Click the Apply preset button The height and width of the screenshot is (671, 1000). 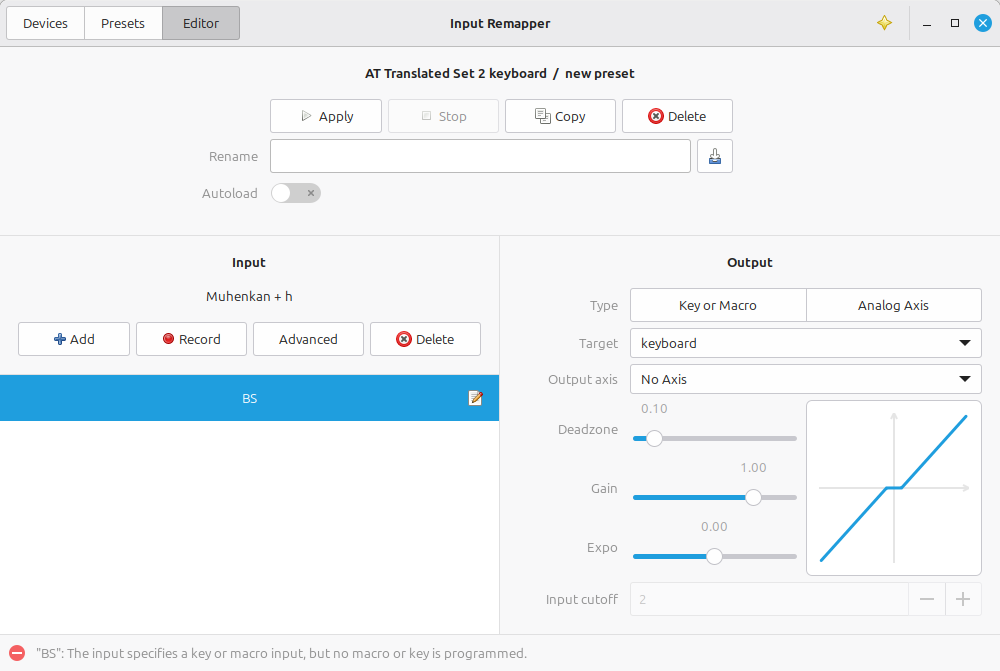326,116
